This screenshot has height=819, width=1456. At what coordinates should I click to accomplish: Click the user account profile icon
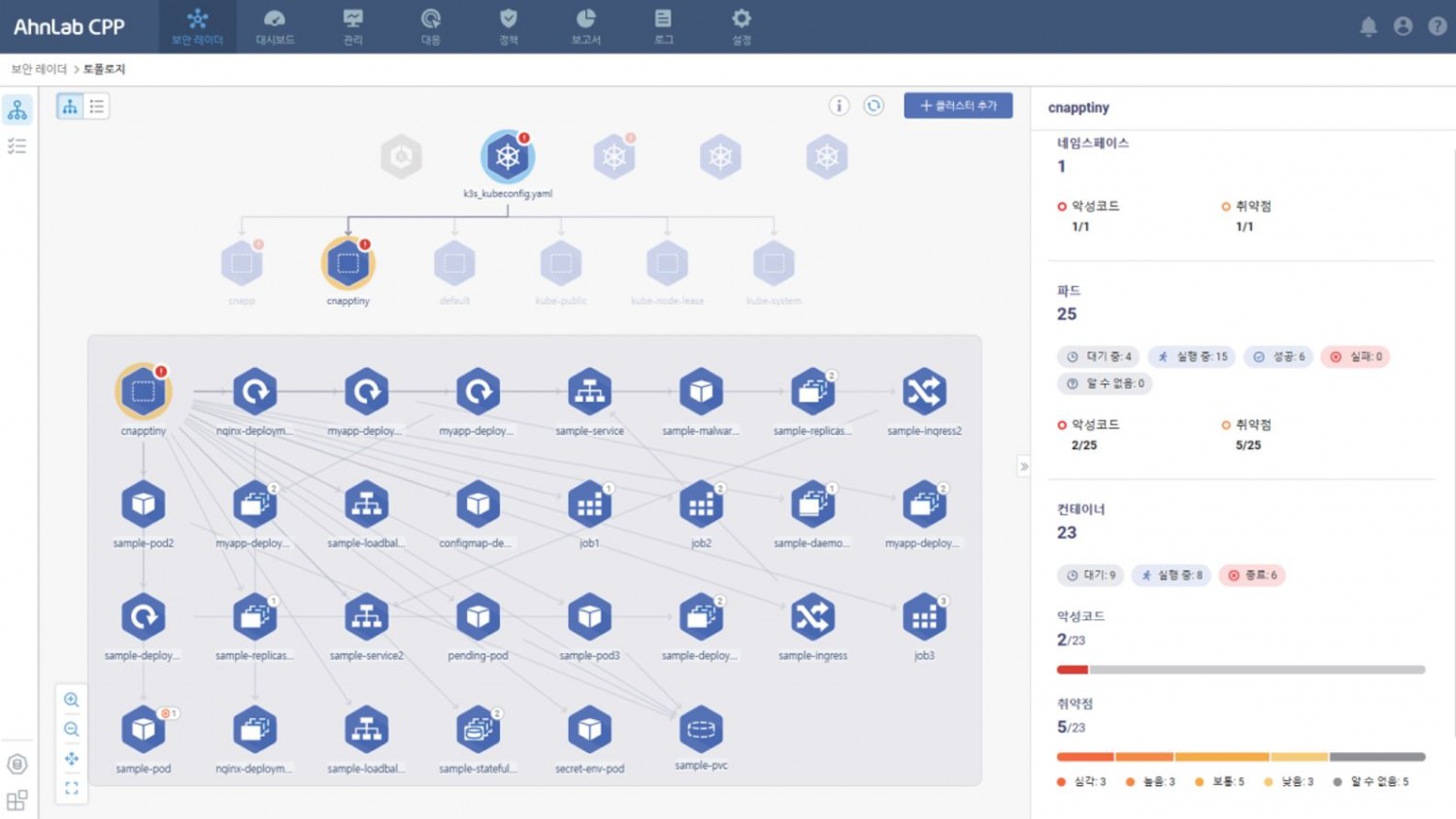click(1403, 26)
